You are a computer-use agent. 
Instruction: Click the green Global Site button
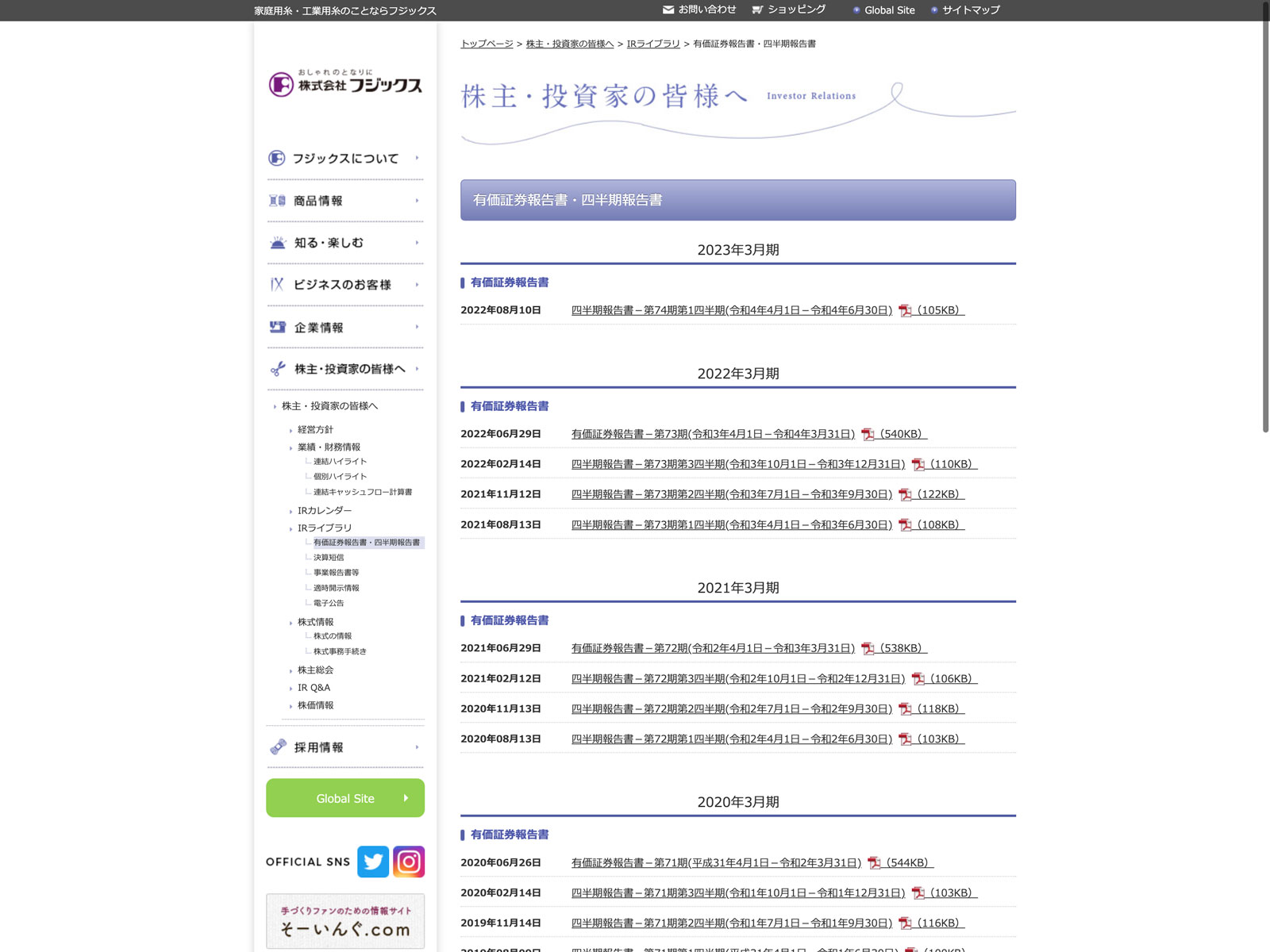pos(345,798)
